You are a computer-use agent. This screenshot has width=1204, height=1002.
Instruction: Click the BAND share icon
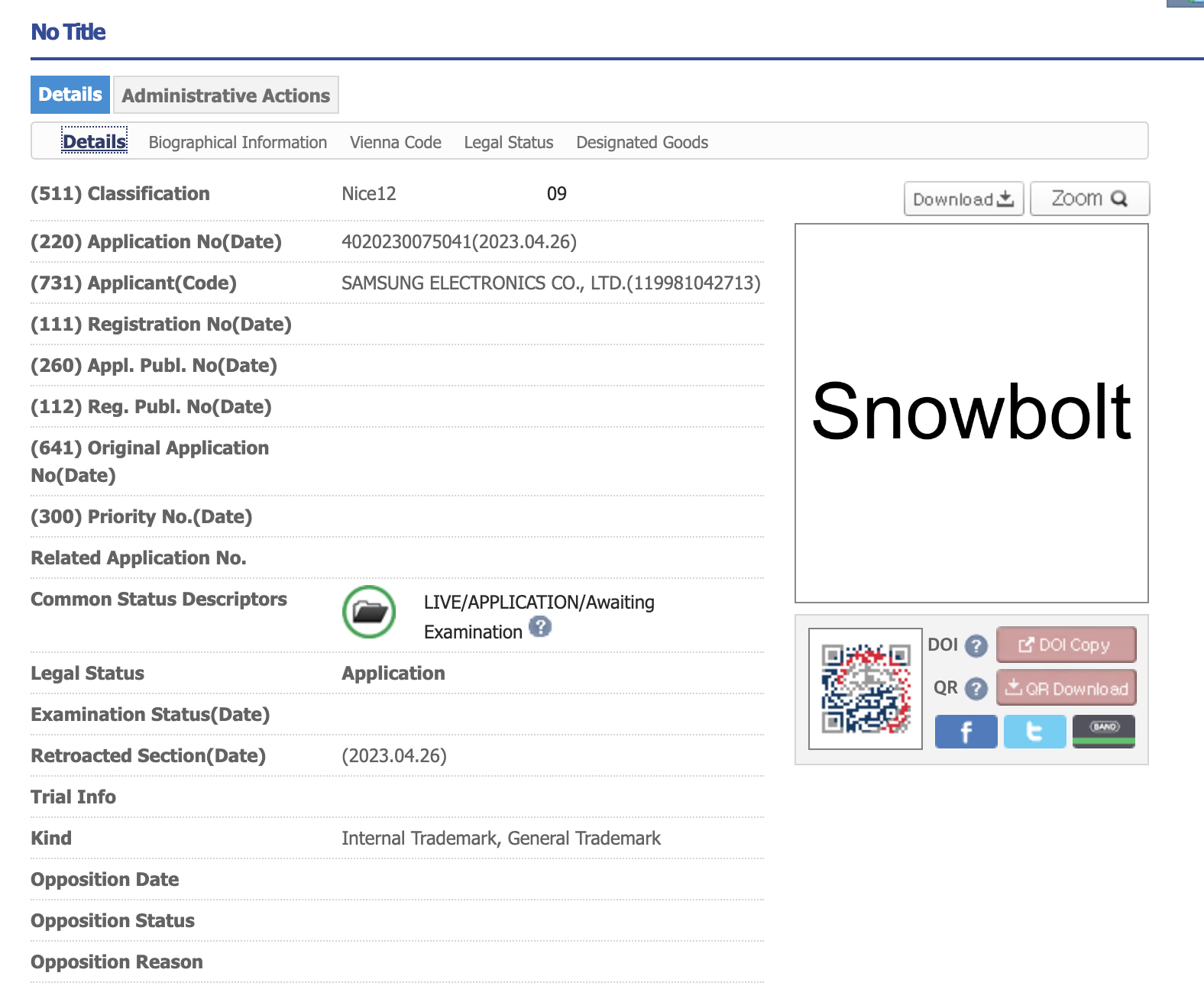point(1103,732)
